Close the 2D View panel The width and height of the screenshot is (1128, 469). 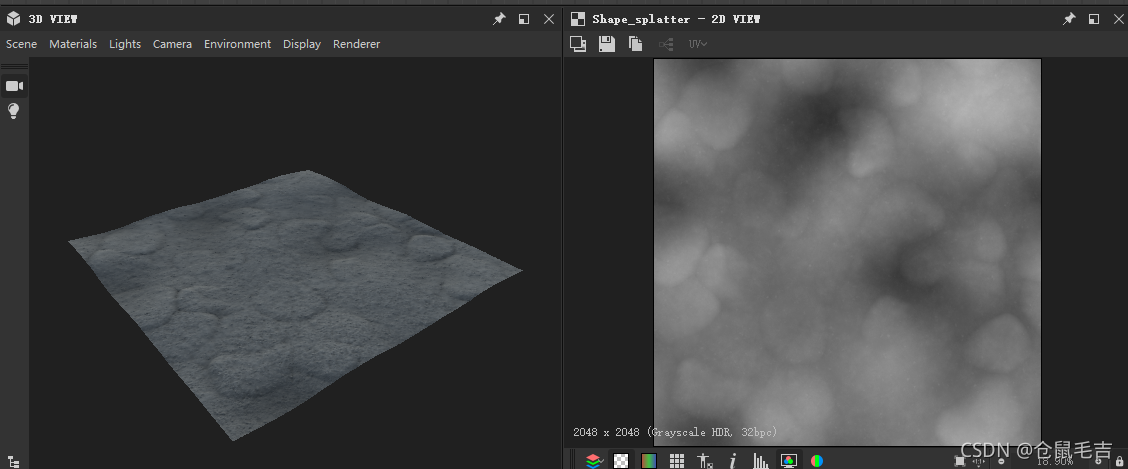click(1118, 19)
